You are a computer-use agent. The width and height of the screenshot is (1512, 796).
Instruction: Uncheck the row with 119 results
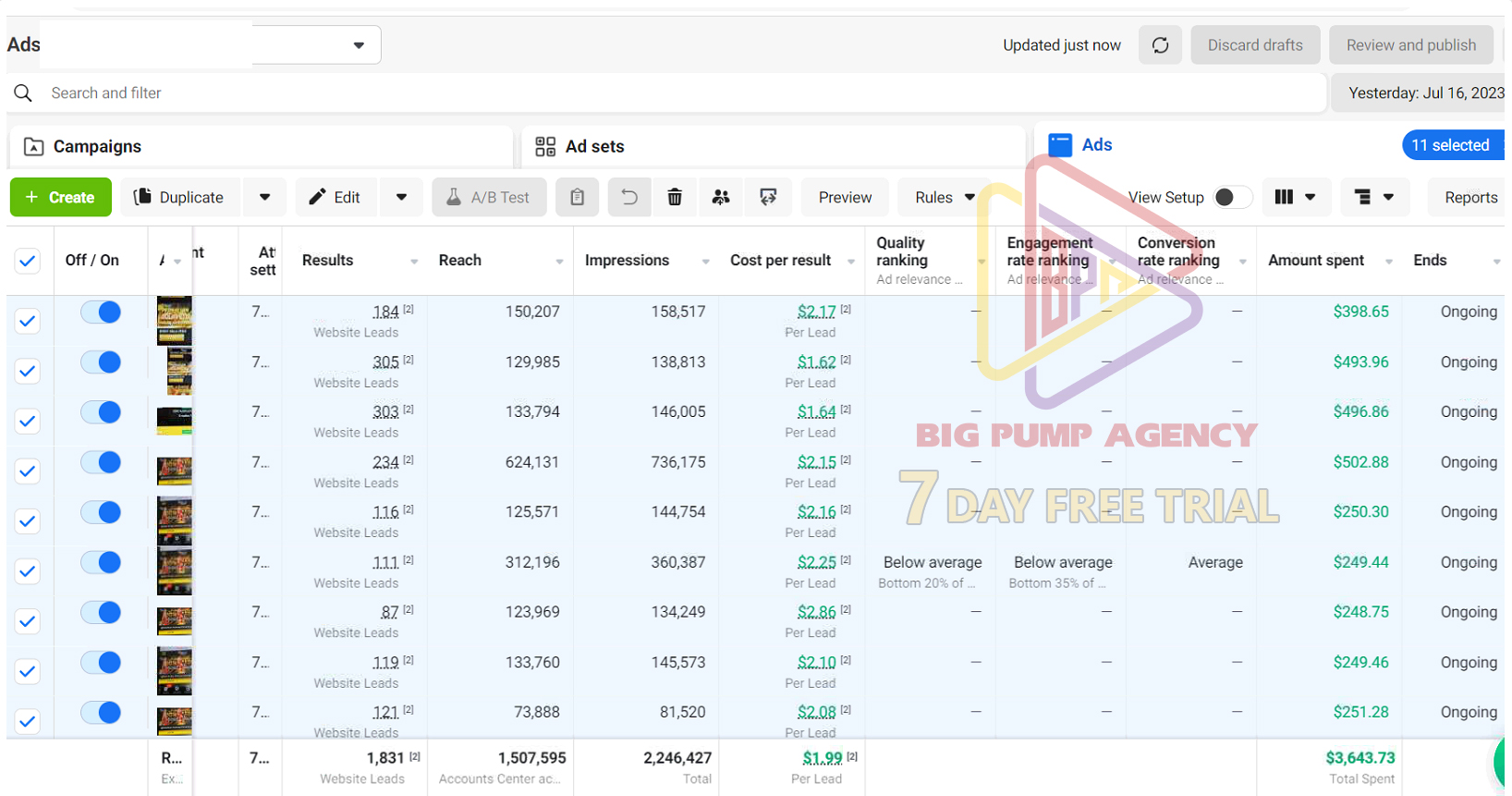[x=28, y=671]
